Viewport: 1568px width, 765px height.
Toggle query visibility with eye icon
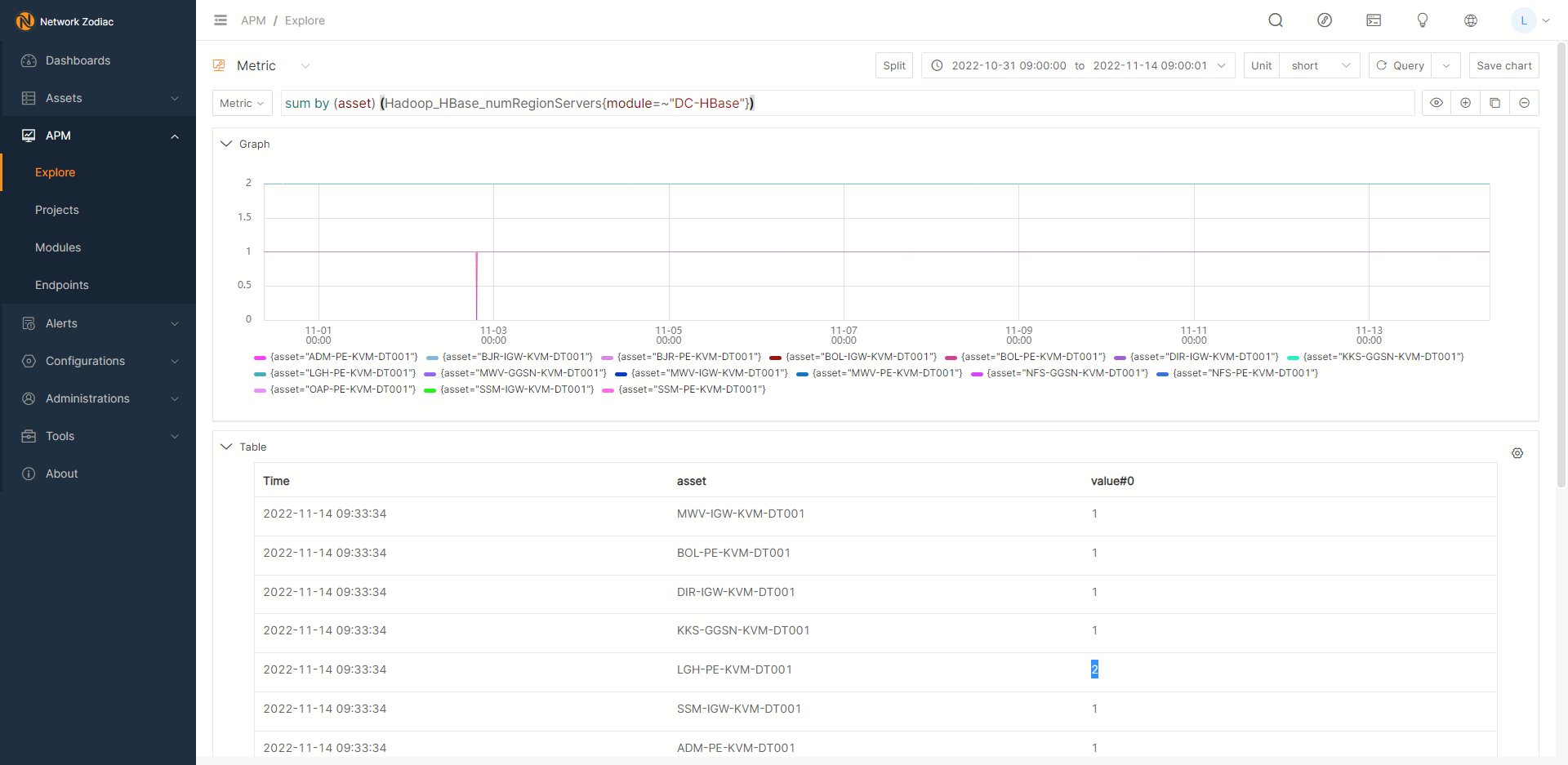pyautogui.click(x=1436, y=103)
